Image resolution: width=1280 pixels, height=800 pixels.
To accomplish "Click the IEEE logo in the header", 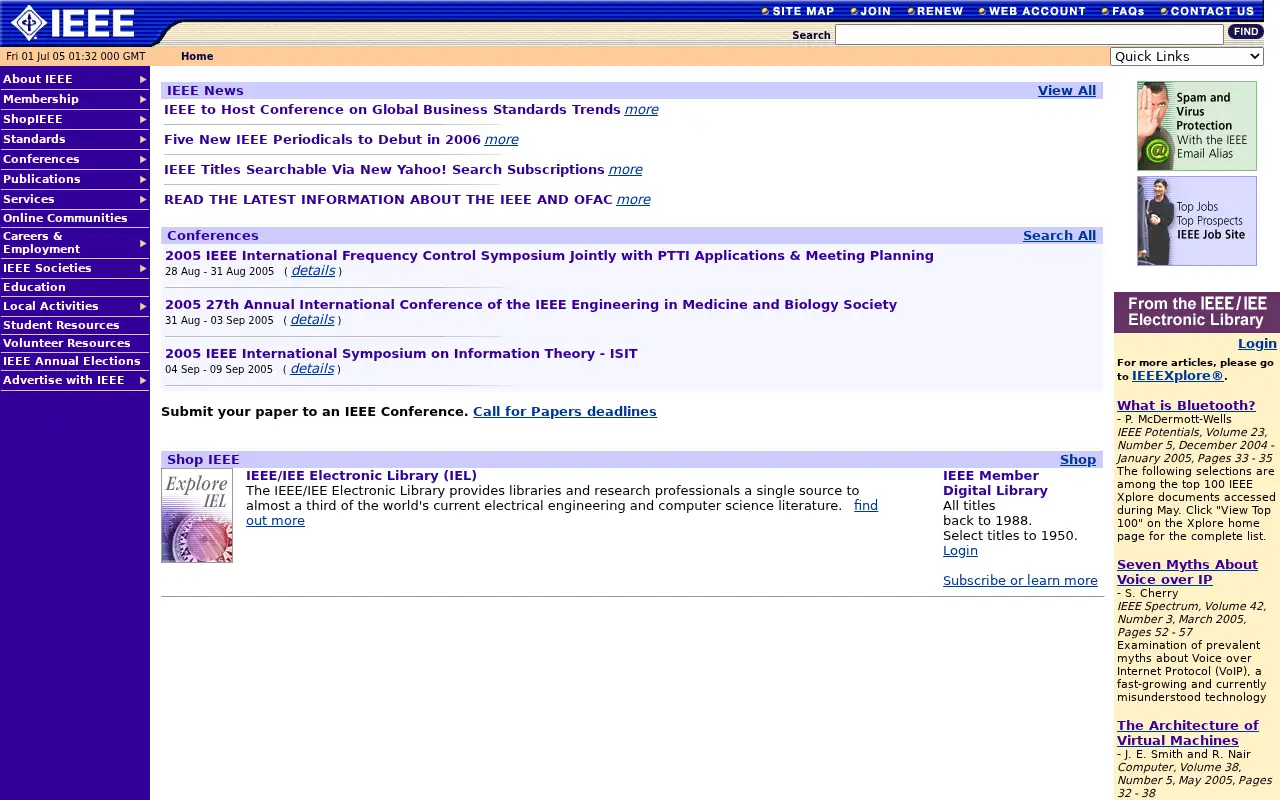I will (x=73, y=23).
